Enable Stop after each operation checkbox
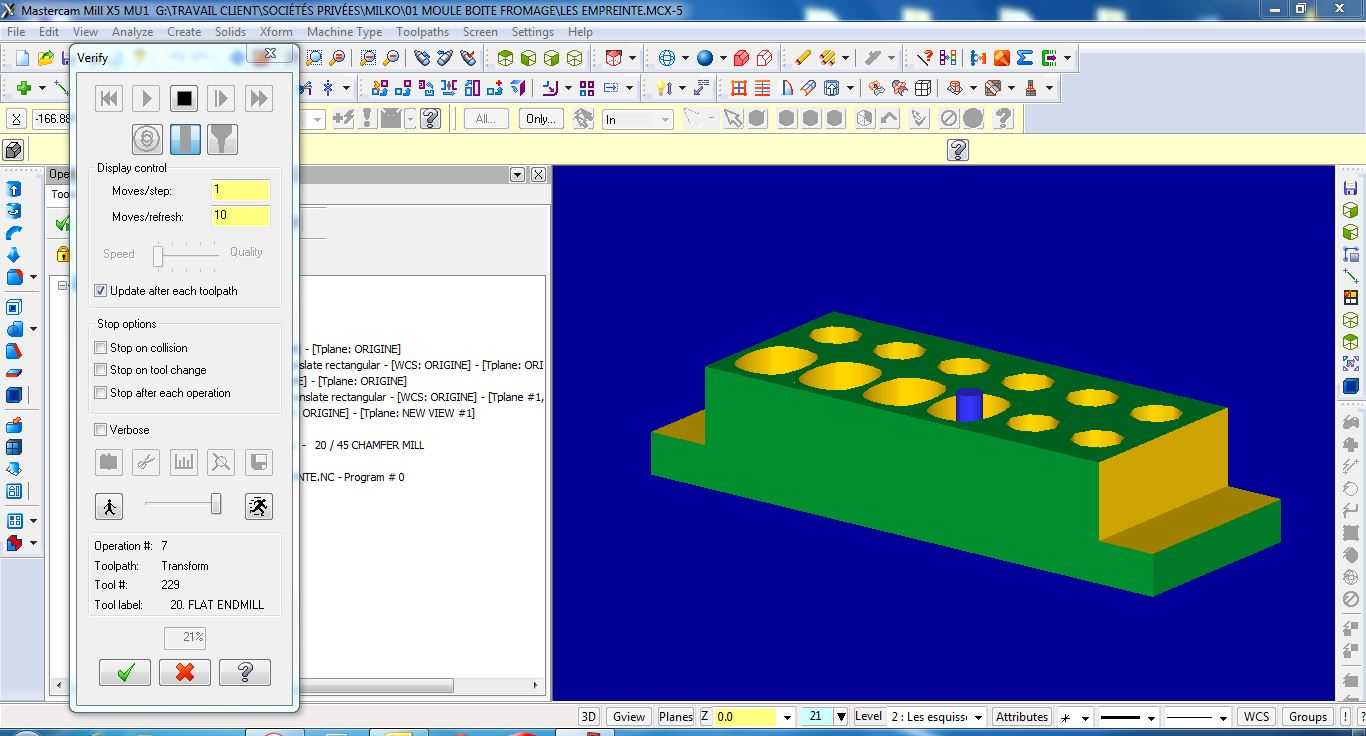The height and width of the screenshot is (736, 1366). pyautogui.click(x=101, y=393)
